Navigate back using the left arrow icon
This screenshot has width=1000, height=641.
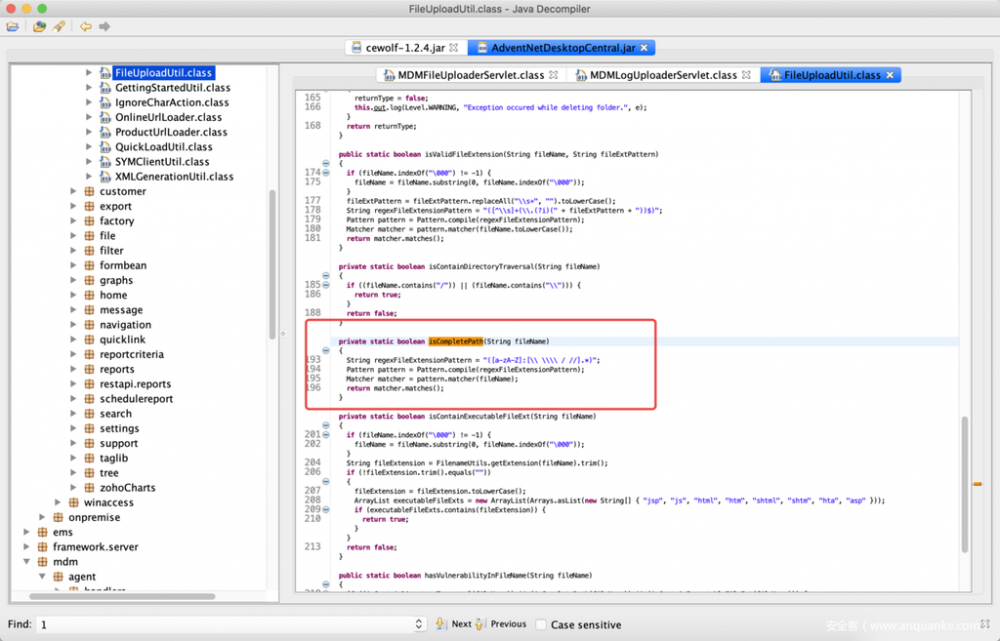click(84, 27)
